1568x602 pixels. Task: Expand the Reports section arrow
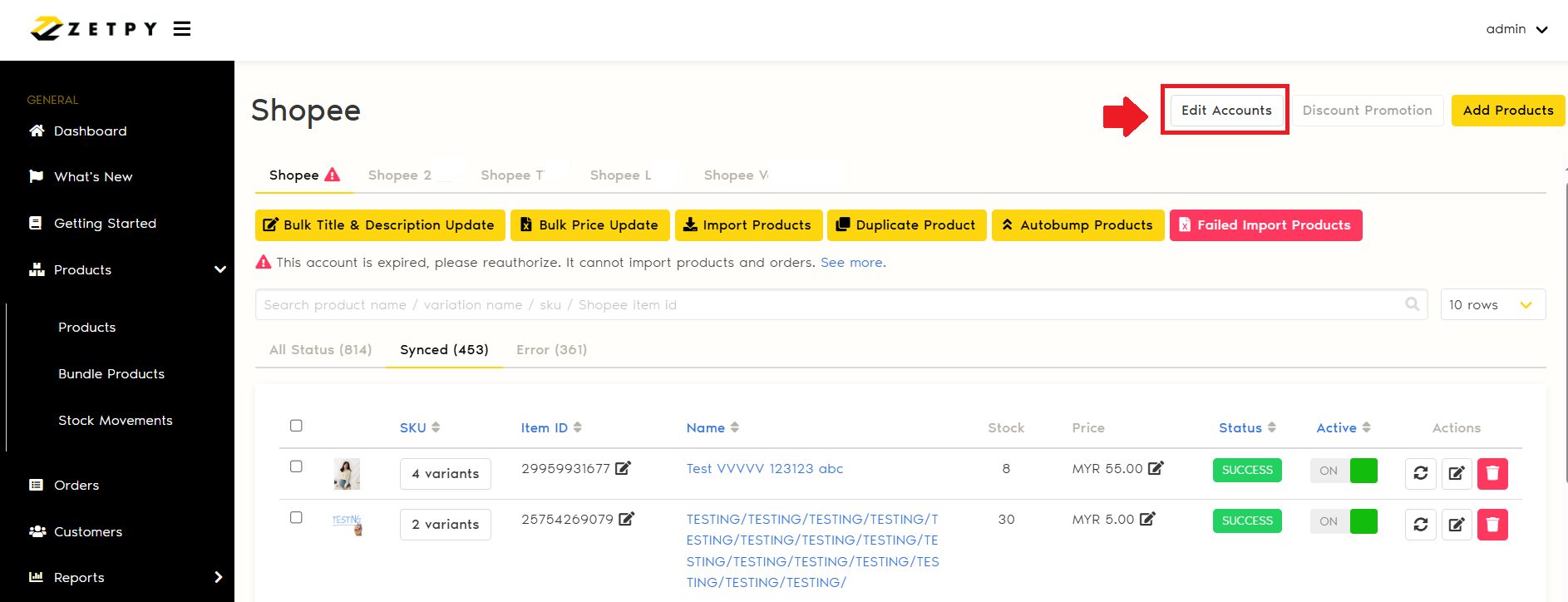click(x=219, y=577)
